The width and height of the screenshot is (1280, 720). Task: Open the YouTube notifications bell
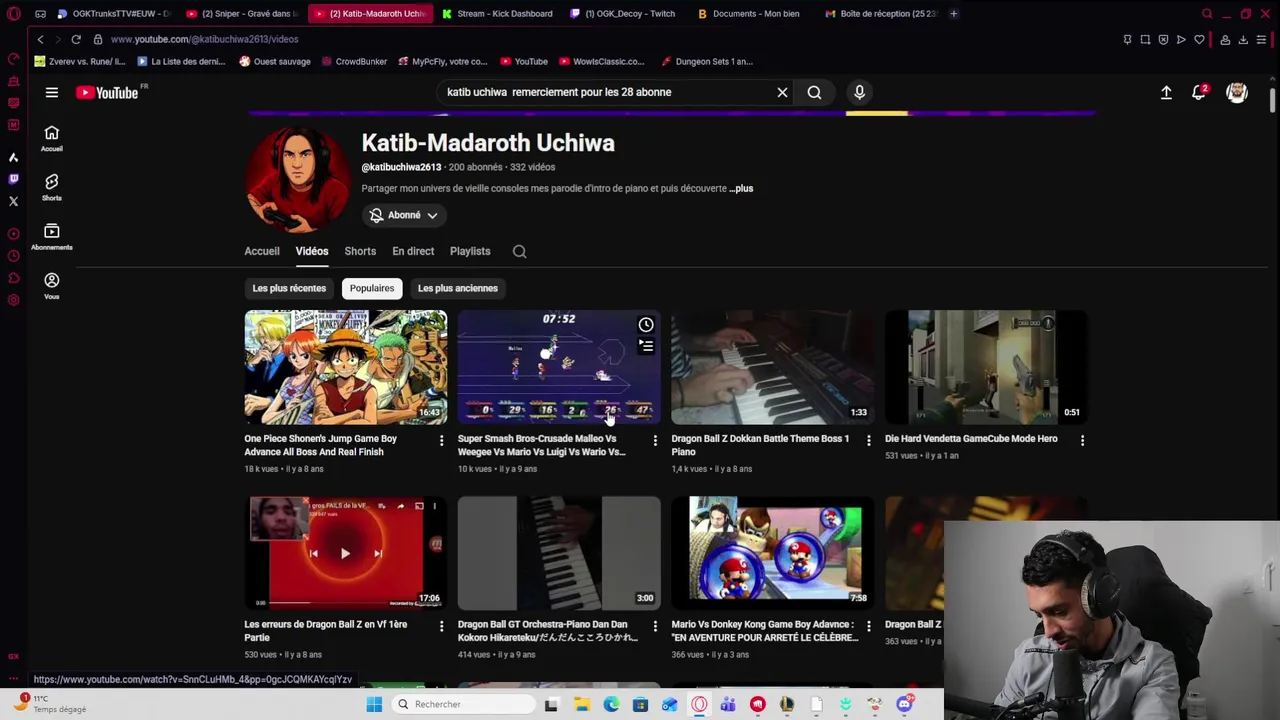pyautogui.click(x=1199, y=92)
